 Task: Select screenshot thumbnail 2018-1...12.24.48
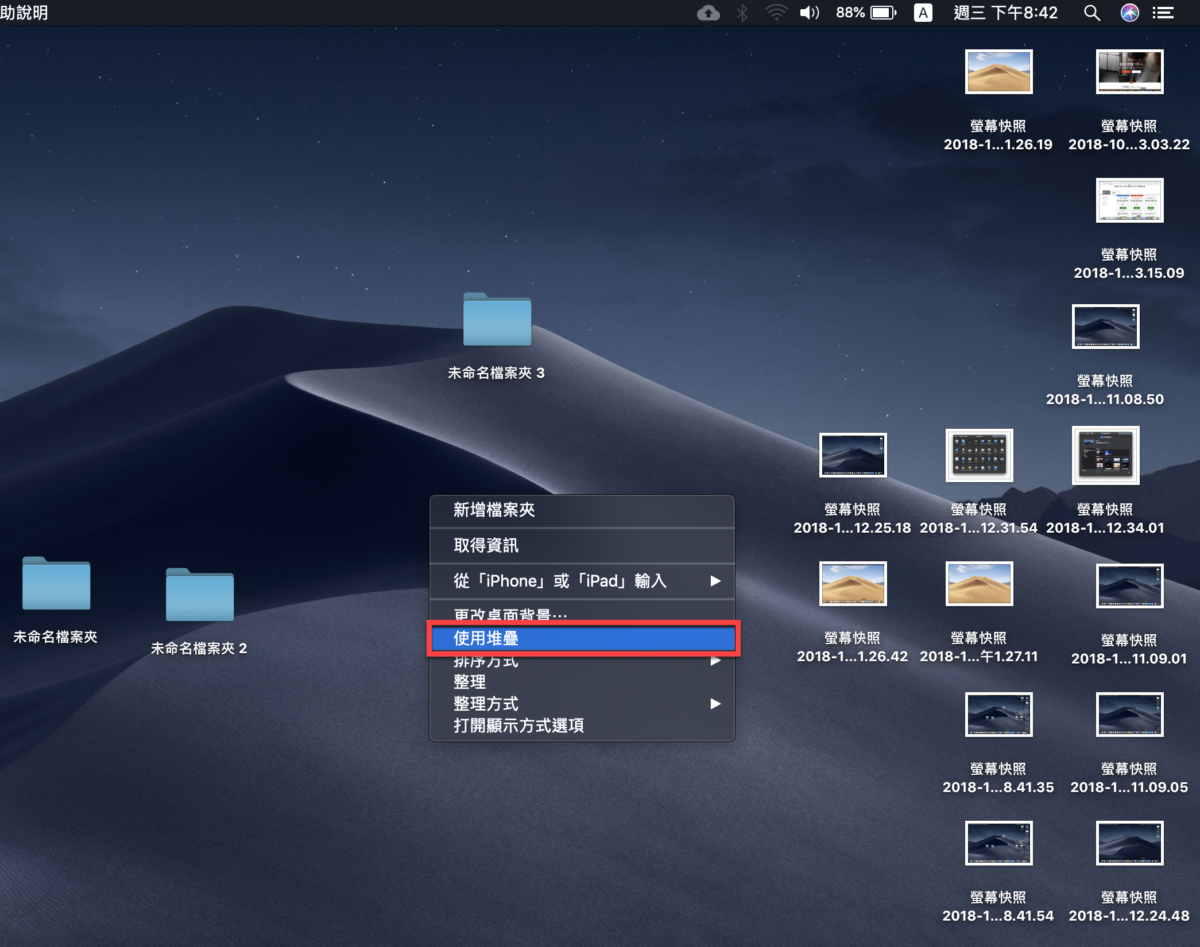[1130, 843]
